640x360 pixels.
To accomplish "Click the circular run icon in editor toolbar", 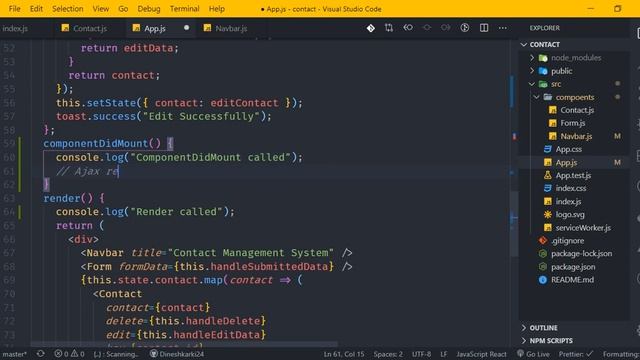I will click(464, 28).
